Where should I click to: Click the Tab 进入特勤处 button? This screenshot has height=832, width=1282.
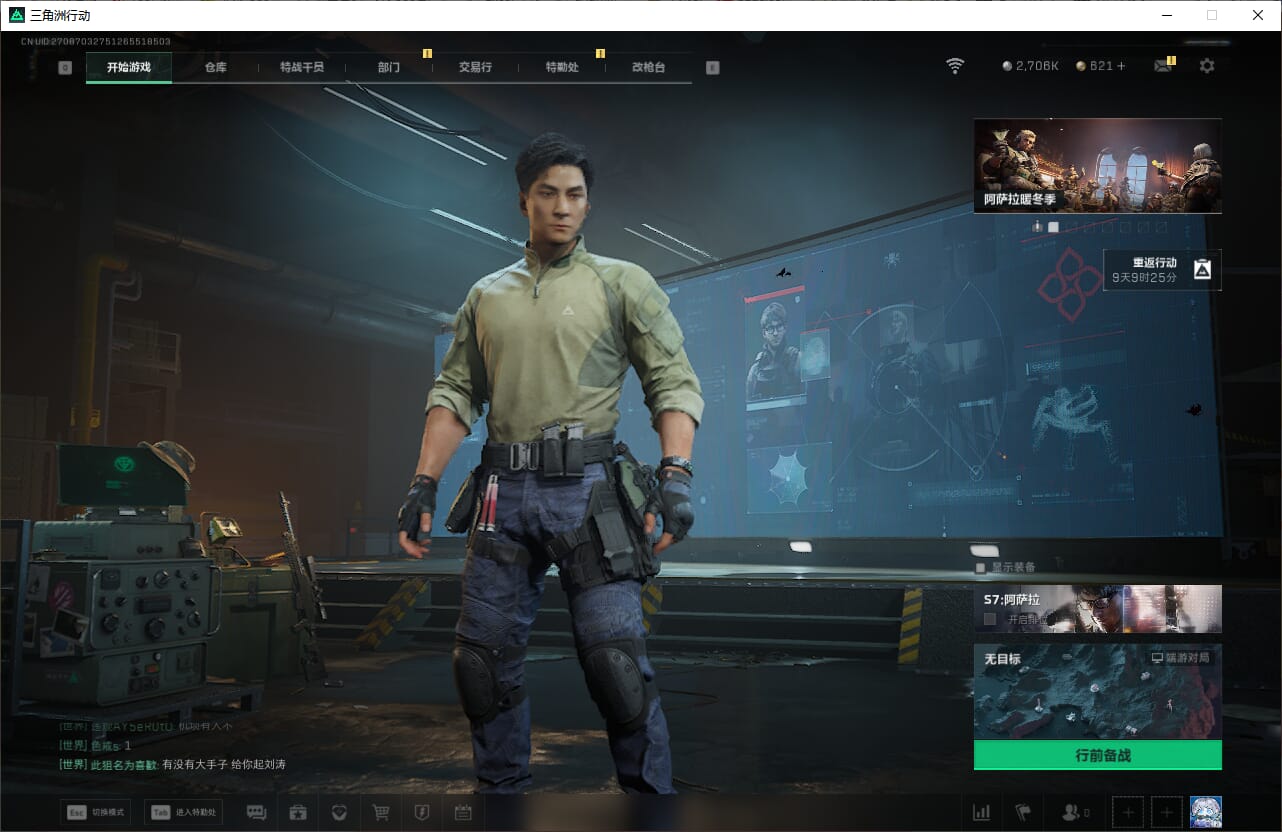183,812
